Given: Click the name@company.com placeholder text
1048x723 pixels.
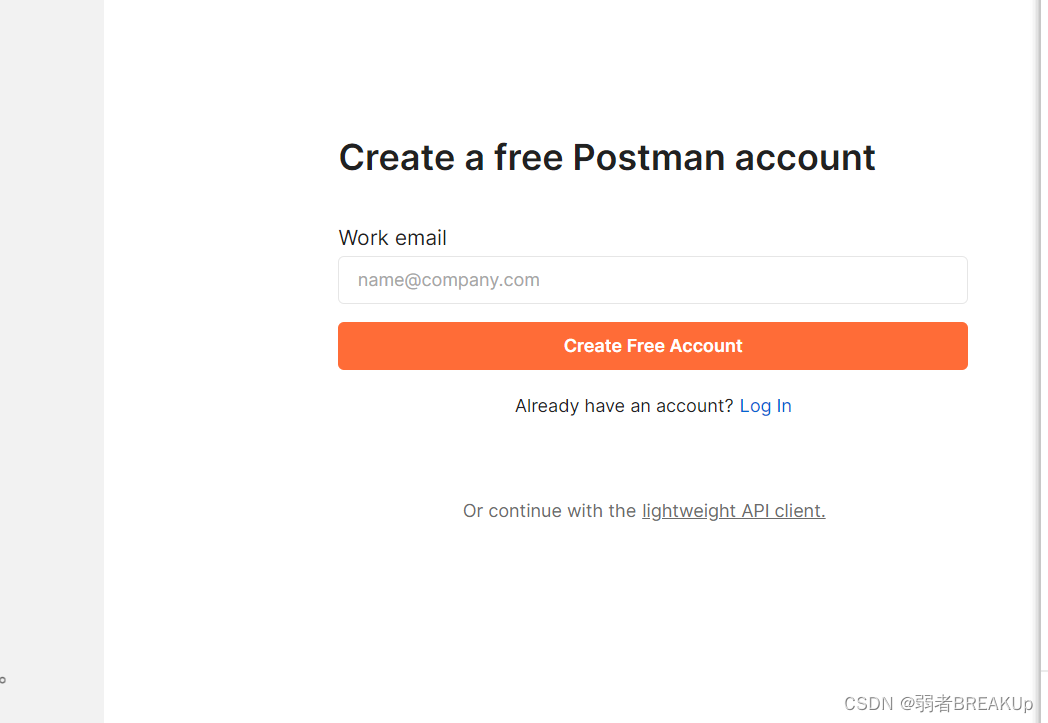Looking at the screenshot, I should [448, 280].
